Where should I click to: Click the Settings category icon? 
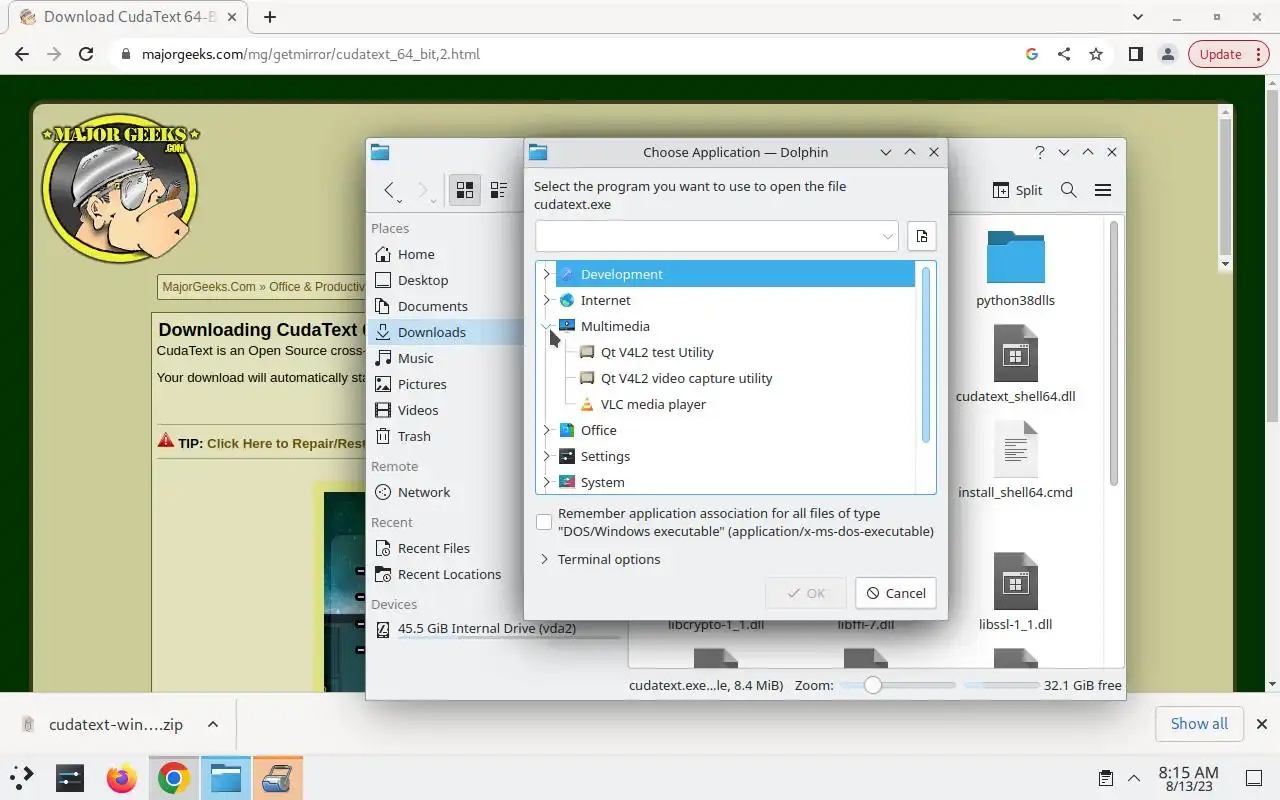[567, 456]
